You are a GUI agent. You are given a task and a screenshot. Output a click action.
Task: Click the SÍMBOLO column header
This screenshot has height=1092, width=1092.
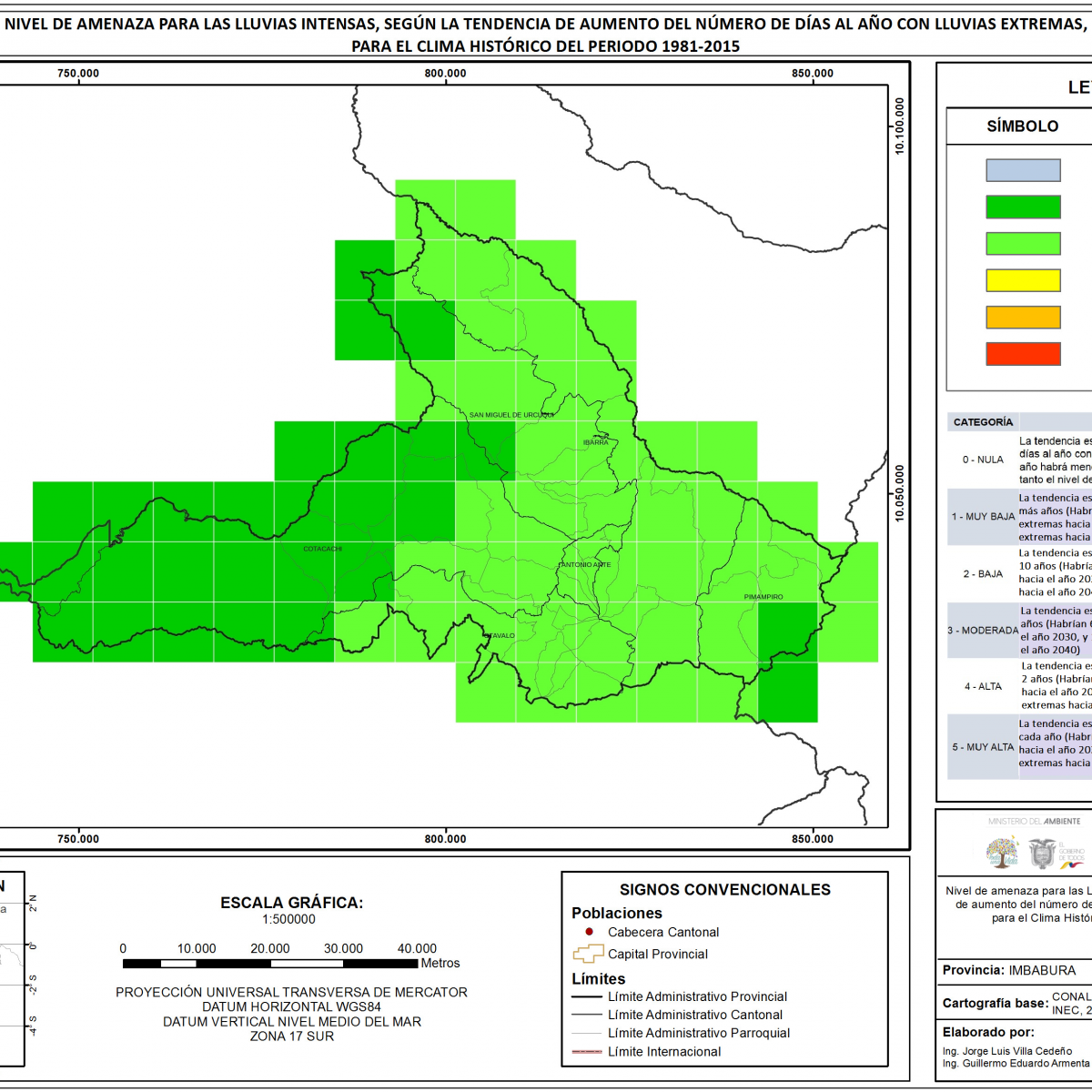pos(1023,126)
